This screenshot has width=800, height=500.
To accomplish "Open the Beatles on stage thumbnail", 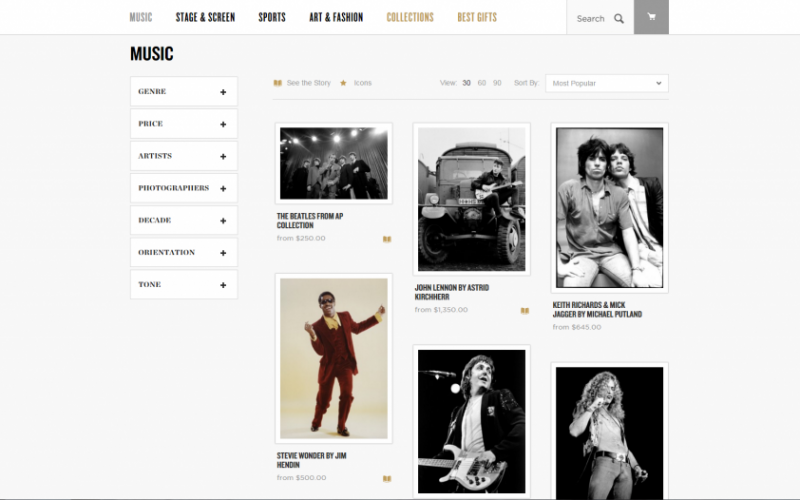I will pyautogui.click(x=334, y=163).
